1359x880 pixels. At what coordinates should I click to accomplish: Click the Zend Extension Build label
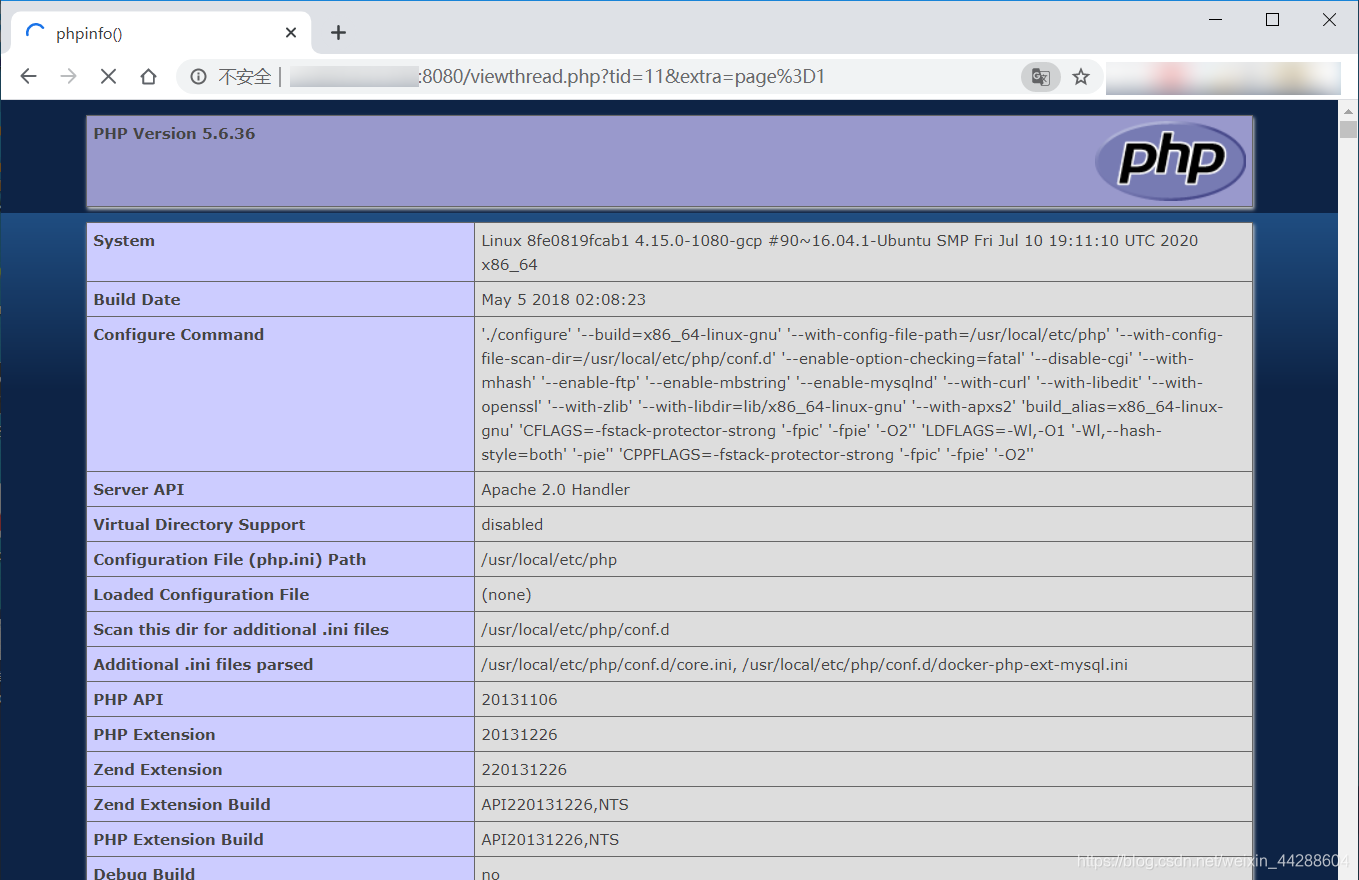(x=182, y=805)
